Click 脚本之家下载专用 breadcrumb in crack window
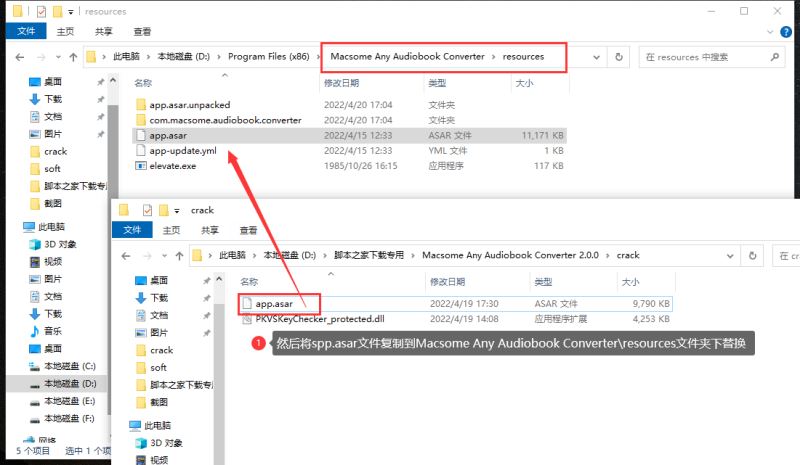The image size is (800, 465). click(369, 255)
